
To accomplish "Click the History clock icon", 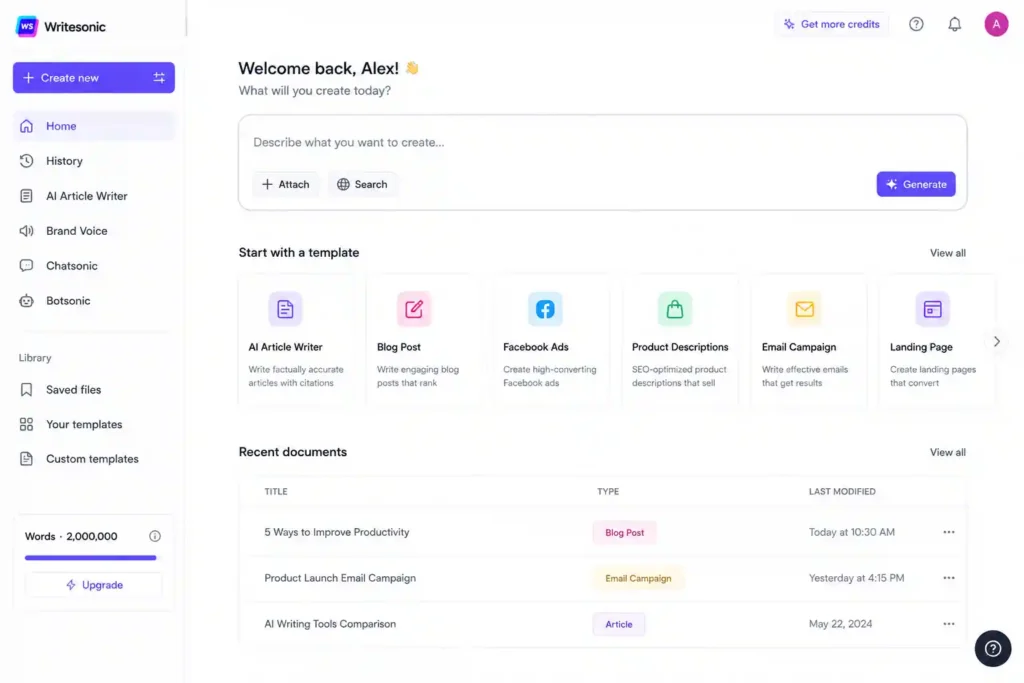I will point(26,161).
